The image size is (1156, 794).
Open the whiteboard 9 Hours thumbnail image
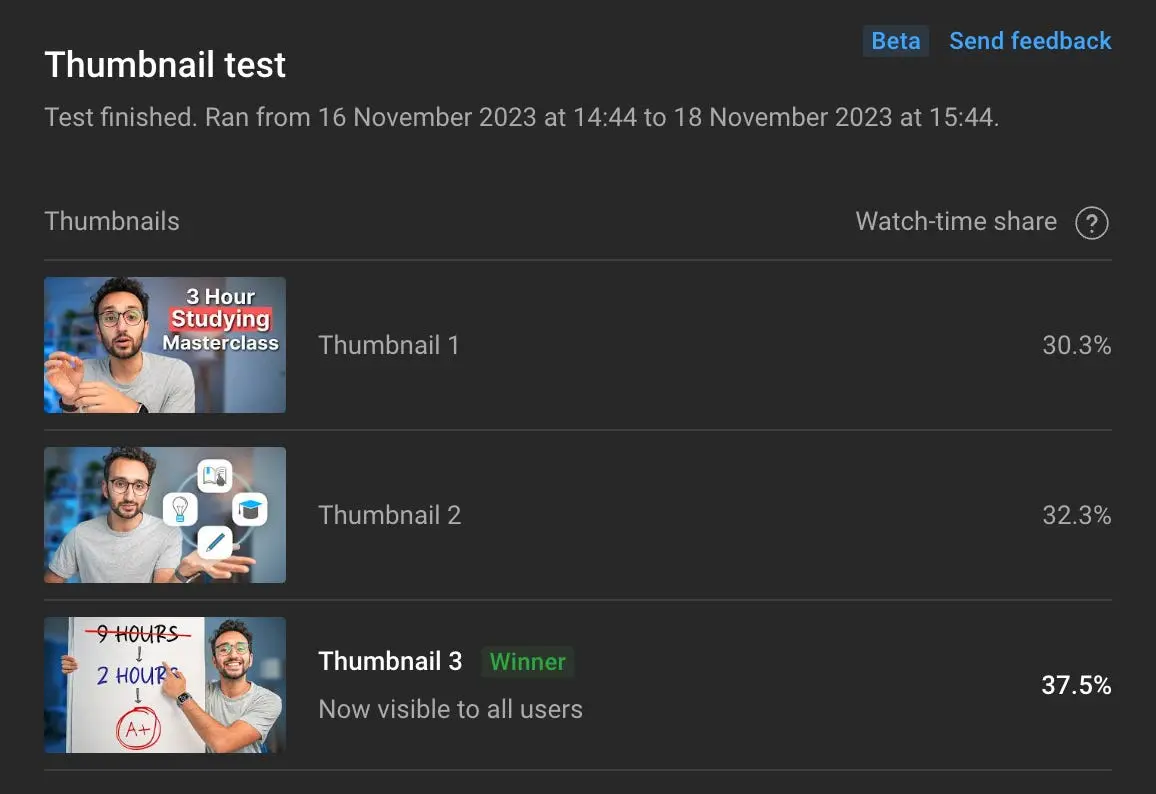[164, 685]
